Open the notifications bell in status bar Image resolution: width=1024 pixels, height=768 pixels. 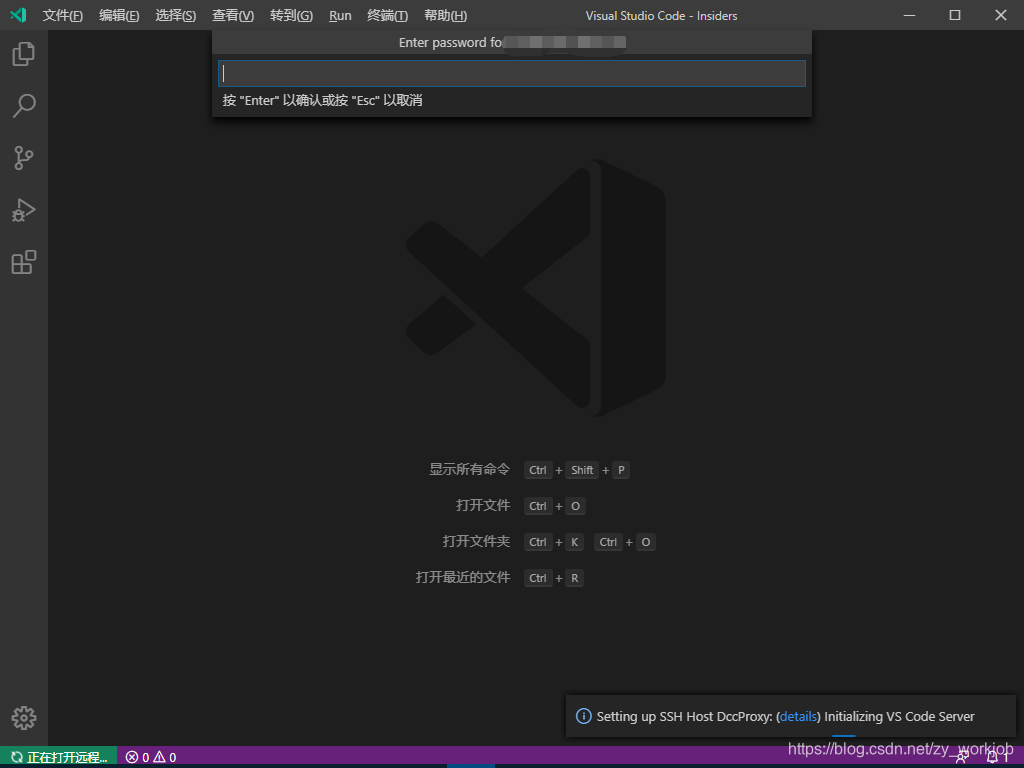993,758
